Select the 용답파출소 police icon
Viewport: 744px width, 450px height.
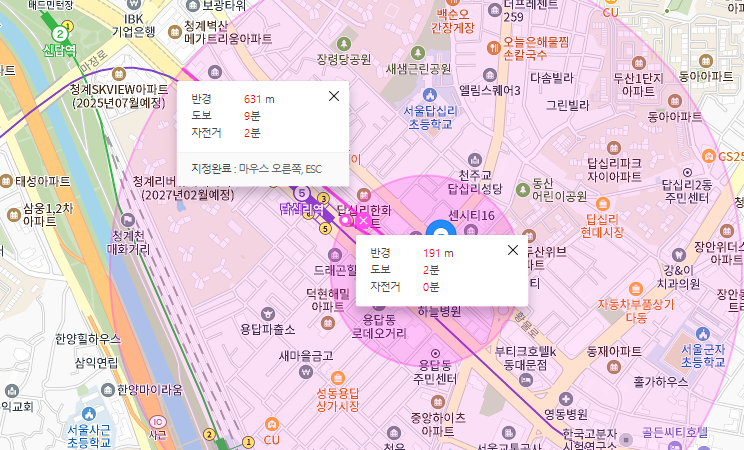[x=268, y=314]
